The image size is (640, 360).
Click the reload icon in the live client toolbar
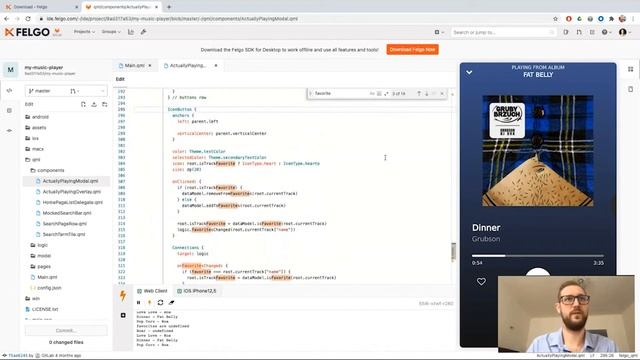coord(160,303)
